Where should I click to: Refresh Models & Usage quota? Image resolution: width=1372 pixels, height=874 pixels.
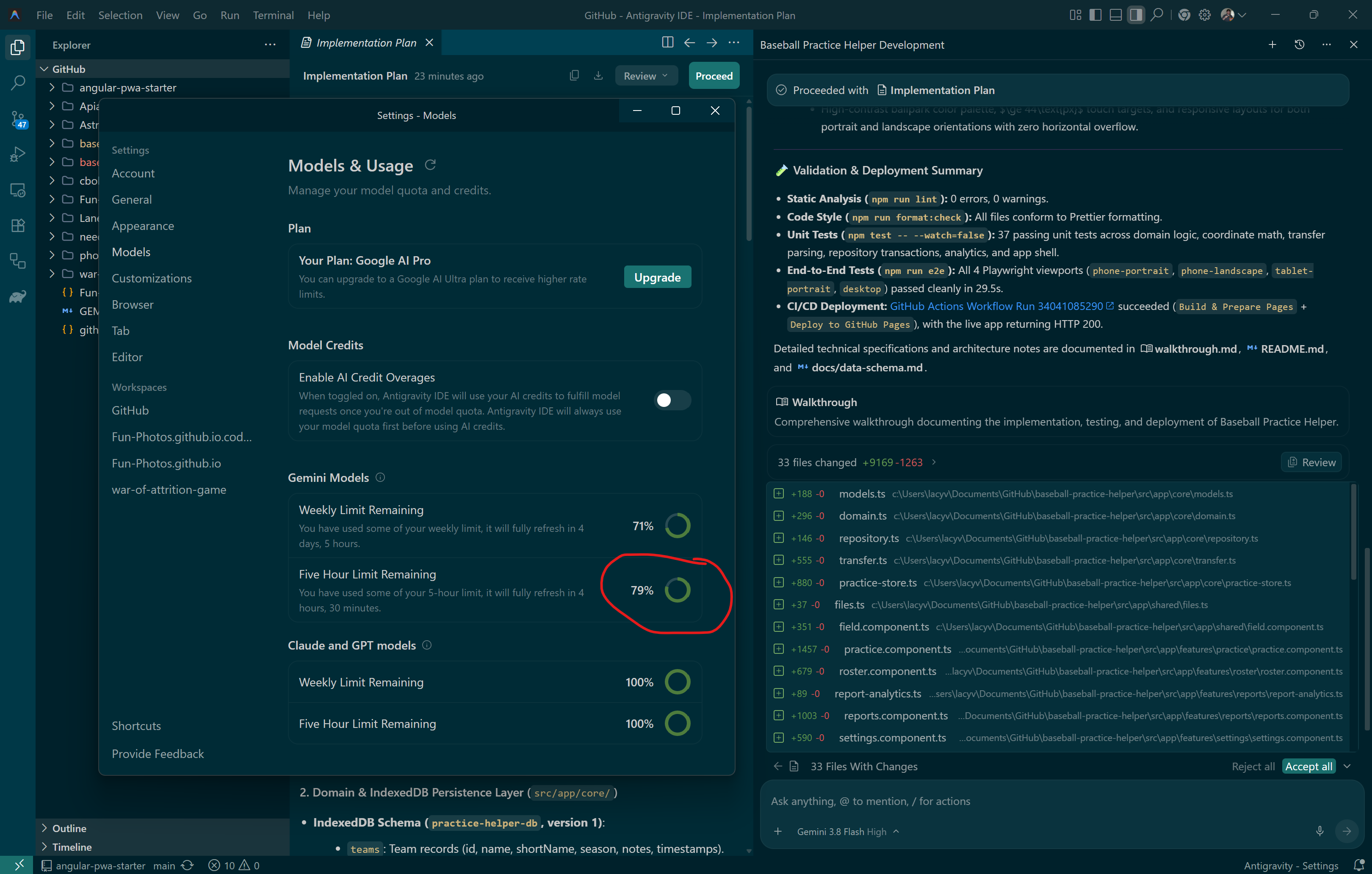click(430, 165)
